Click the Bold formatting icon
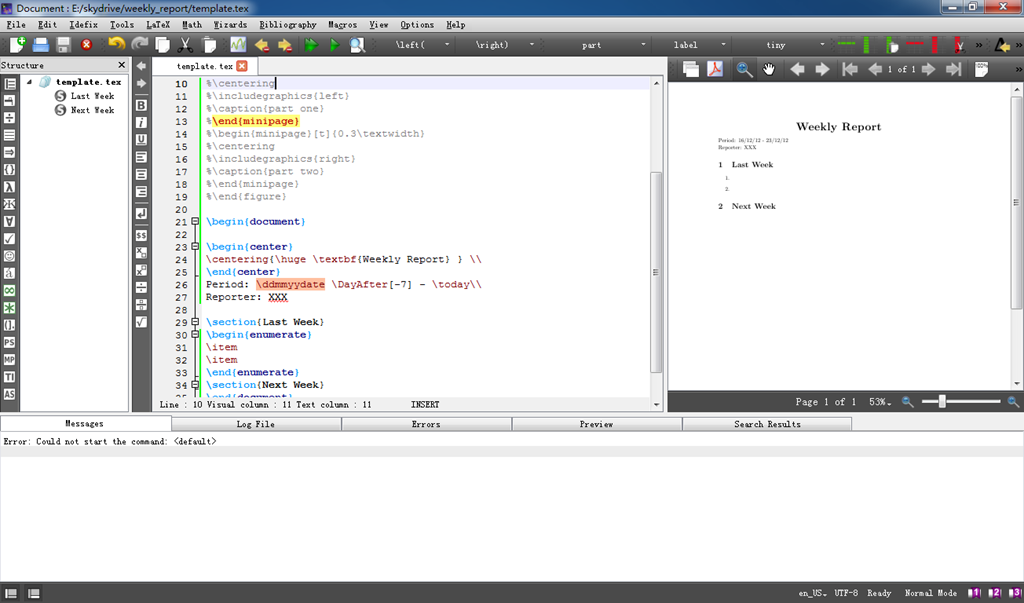Image resolution: width=1024 pixels, height=603 pixels. (141, 105)
